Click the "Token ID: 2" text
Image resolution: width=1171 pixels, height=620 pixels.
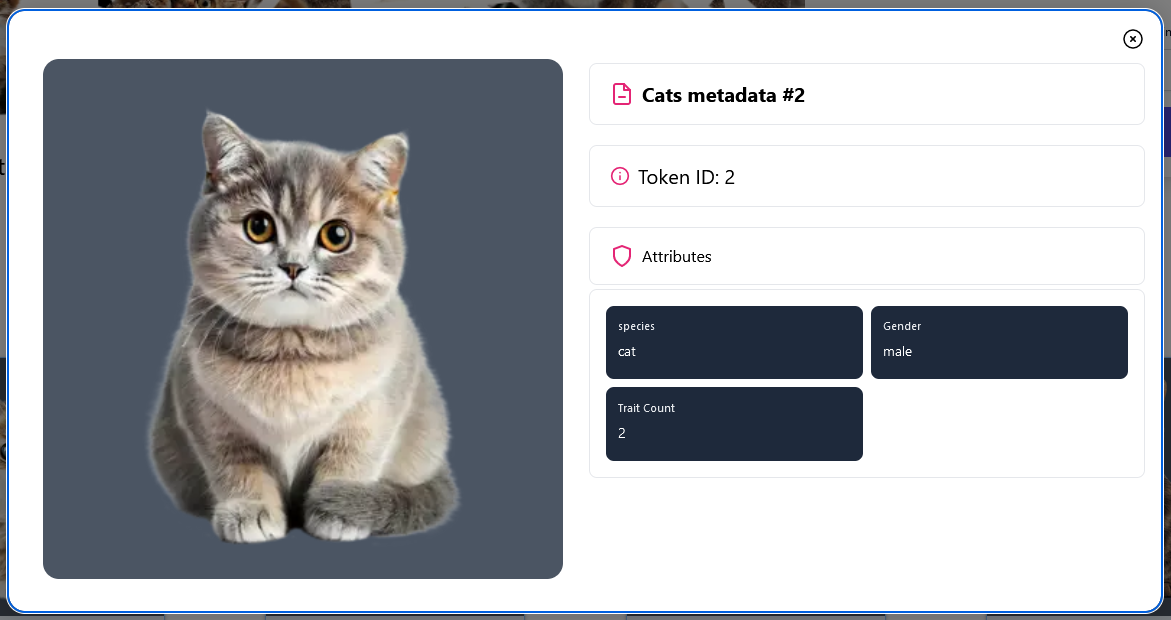[x=686, y=177]
